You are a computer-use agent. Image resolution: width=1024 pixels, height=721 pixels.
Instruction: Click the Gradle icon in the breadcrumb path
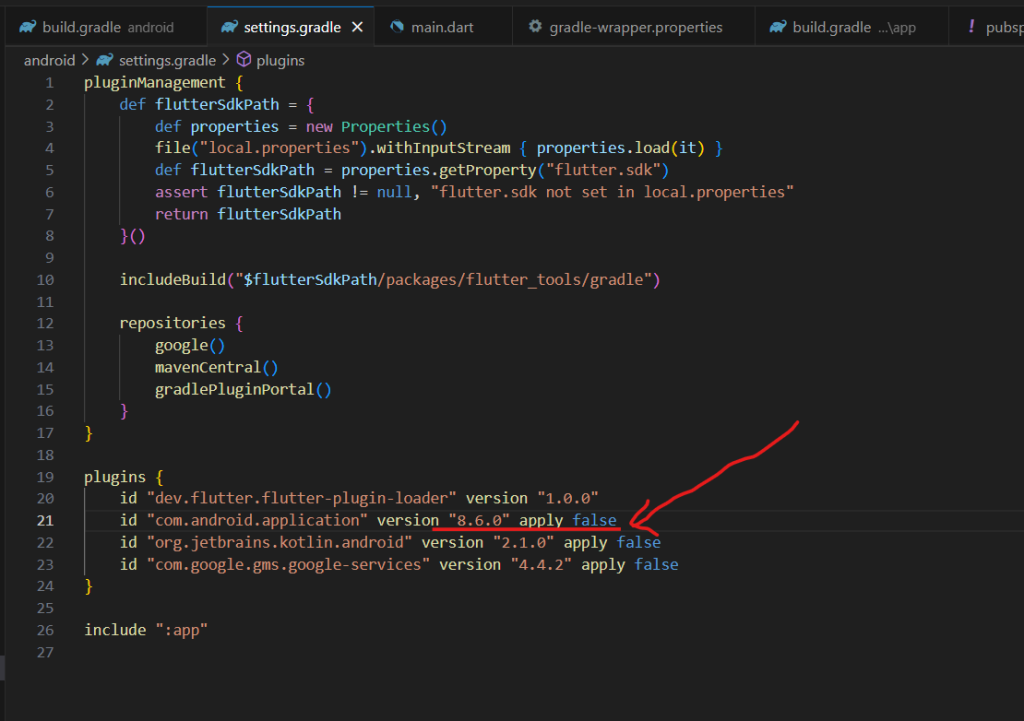pyautogui.click(x=105, y=61)
